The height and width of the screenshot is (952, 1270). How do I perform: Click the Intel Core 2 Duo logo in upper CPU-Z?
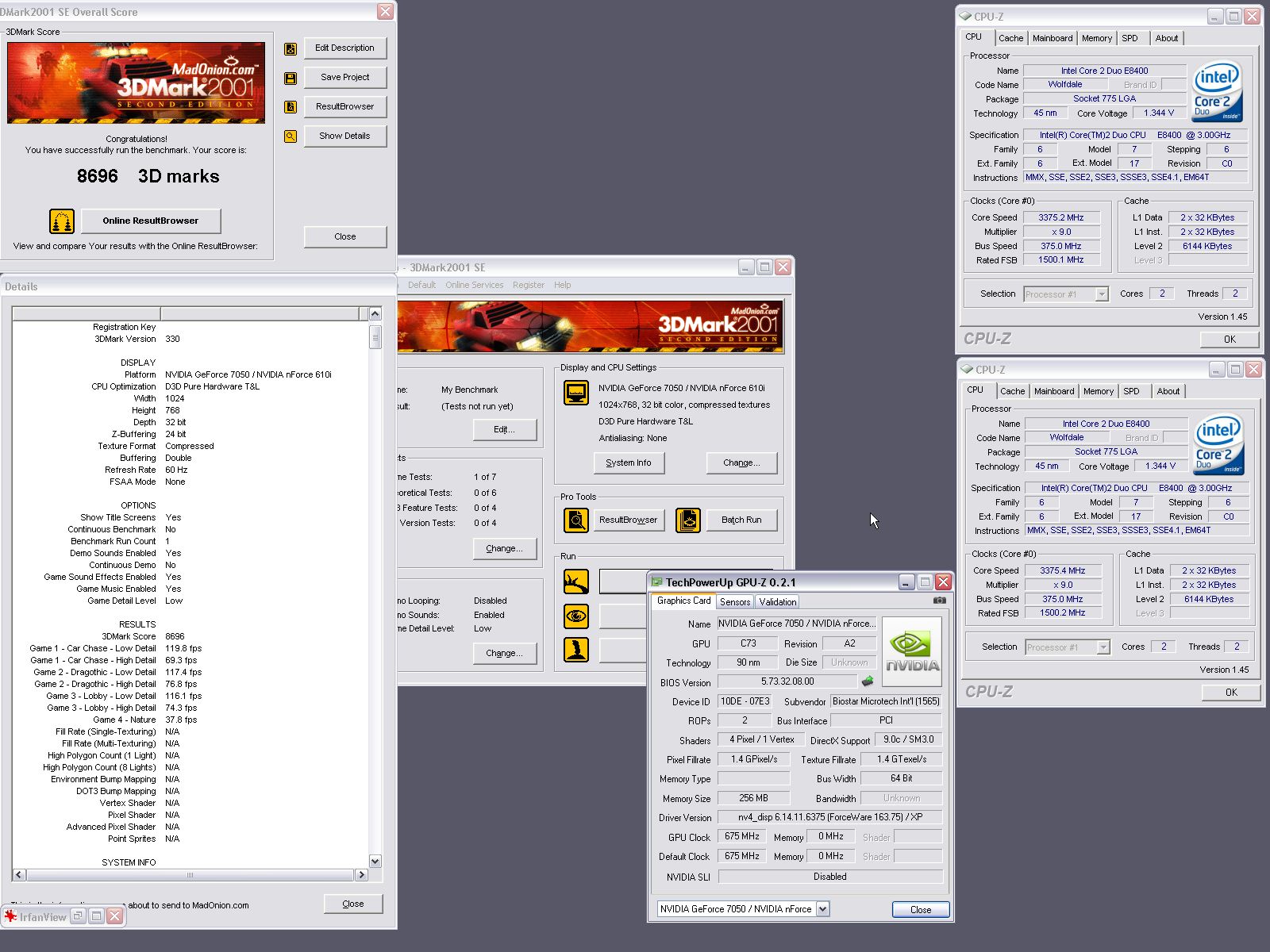pyautogui.click(x=1218, y=92)
